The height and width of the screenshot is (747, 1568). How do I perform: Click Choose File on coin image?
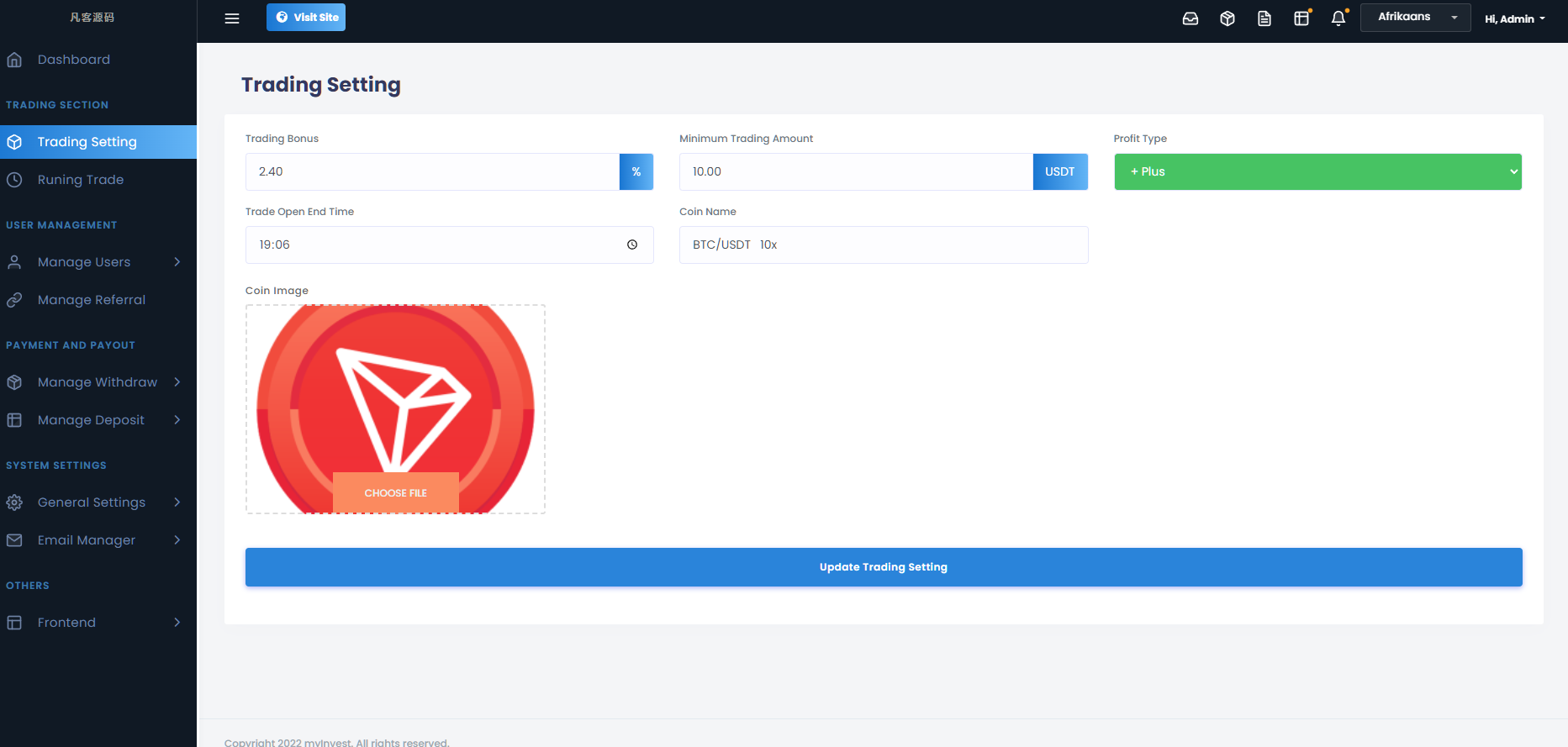(x=395, y=492)
